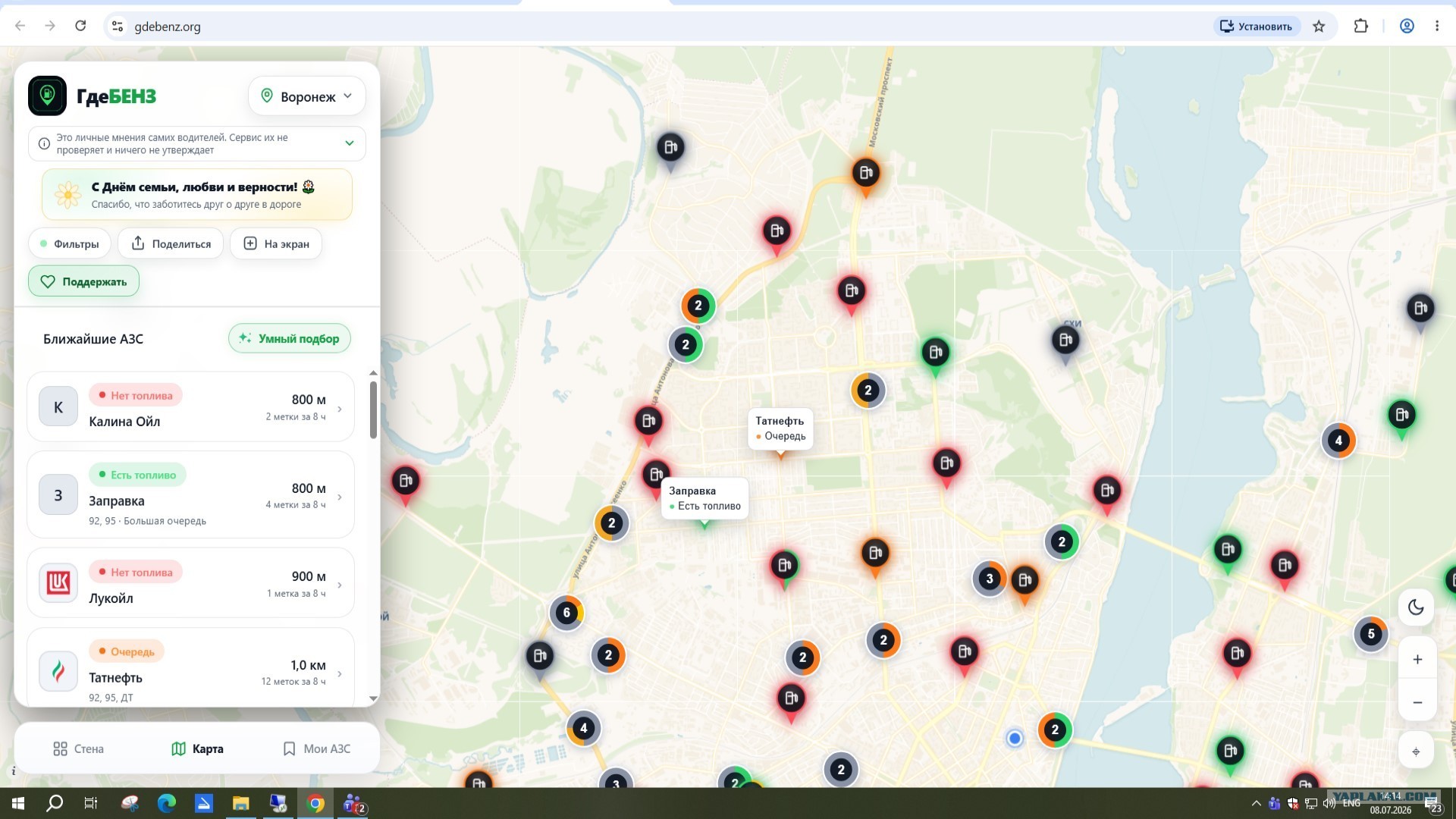Open Заправка card details chevron
This screenshot has width=1456, height=819.
(x=340, y=497)
